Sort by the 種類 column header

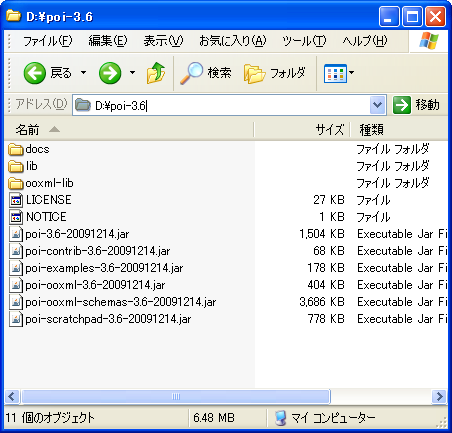click(399, 129)
